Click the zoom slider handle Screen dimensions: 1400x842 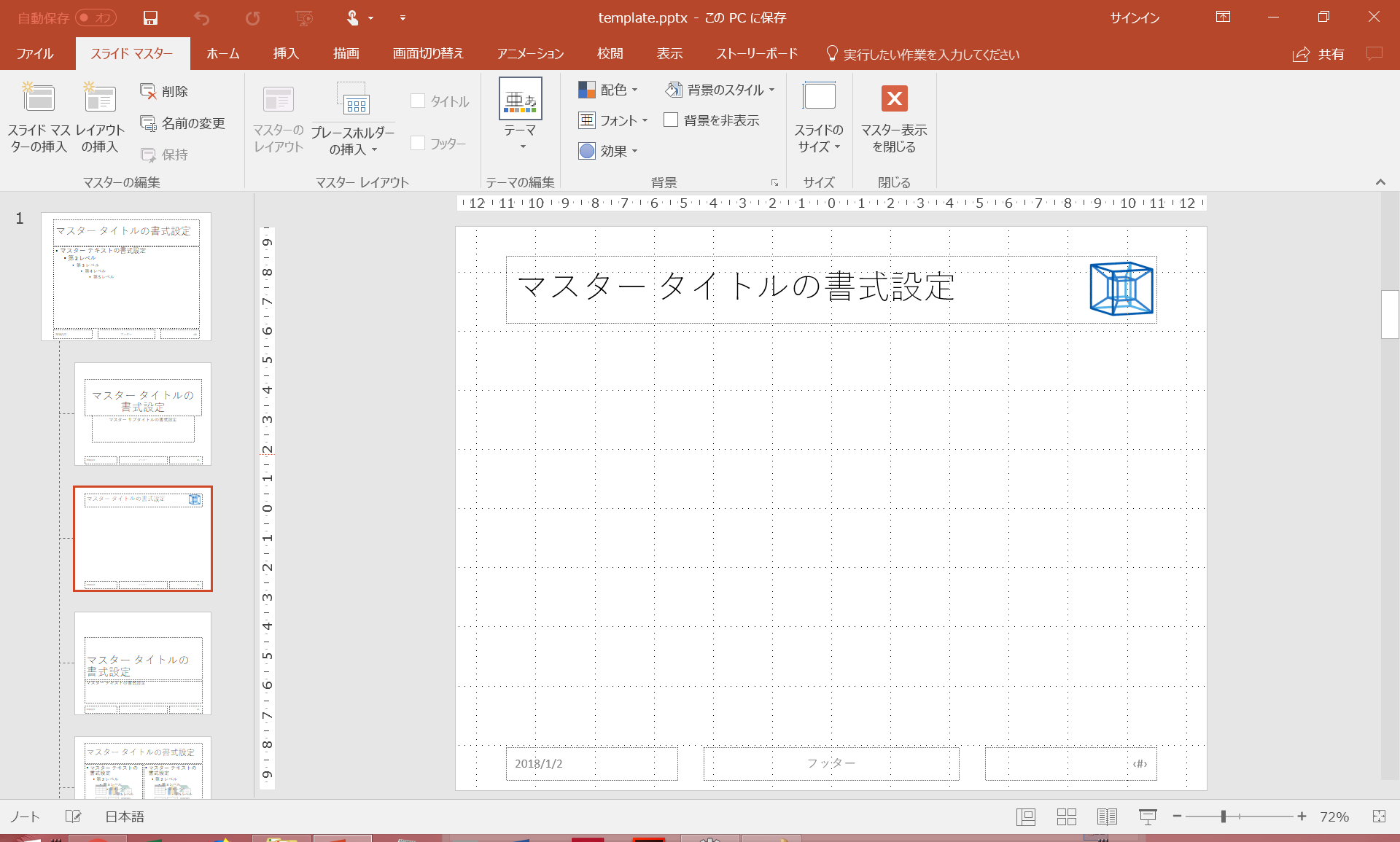[1224, 816]
